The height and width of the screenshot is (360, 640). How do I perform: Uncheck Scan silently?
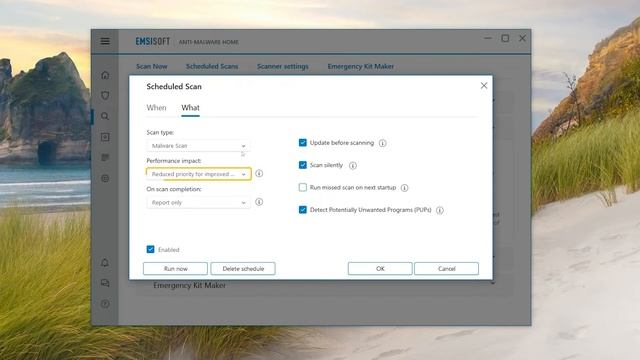click(x=302, y=165)
